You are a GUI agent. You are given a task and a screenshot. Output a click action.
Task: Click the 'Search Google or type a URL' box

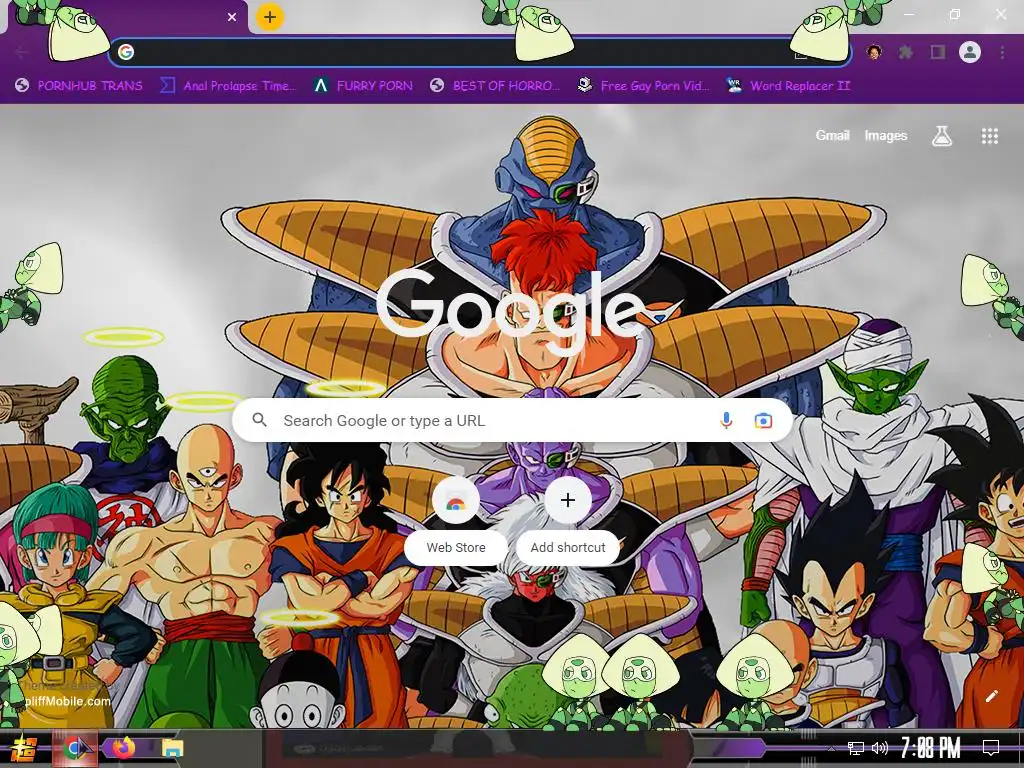pyautogui.click(x=513, y=421)
